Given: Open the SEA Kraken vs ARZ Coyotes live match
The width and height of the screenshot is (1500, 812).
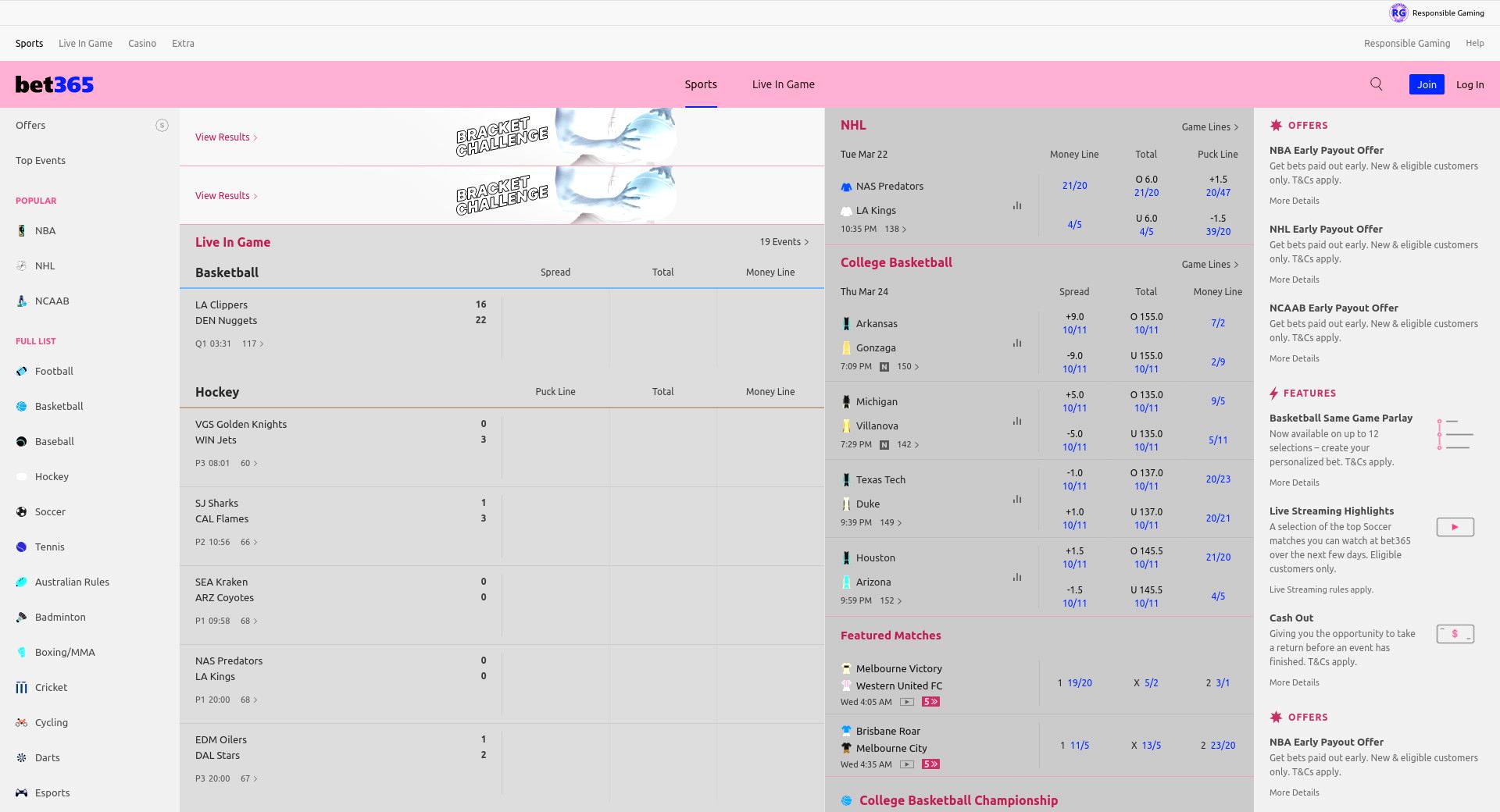Looking at the screenshot, I should tap(341, 605).
